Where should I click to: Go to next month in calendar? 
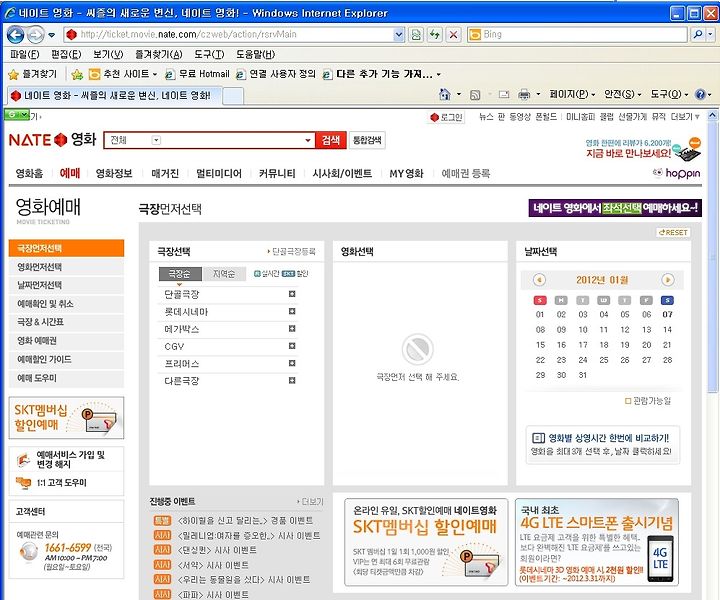[x=668, y=280]
